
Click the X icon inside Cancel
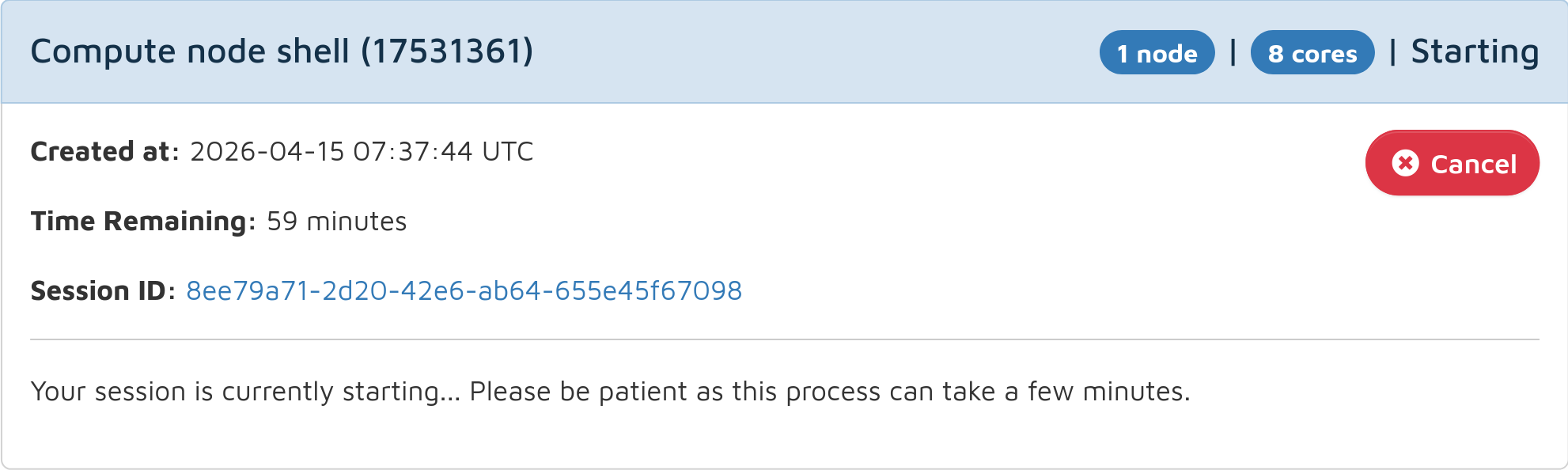pyautogui.click(x=1405, y=163)
